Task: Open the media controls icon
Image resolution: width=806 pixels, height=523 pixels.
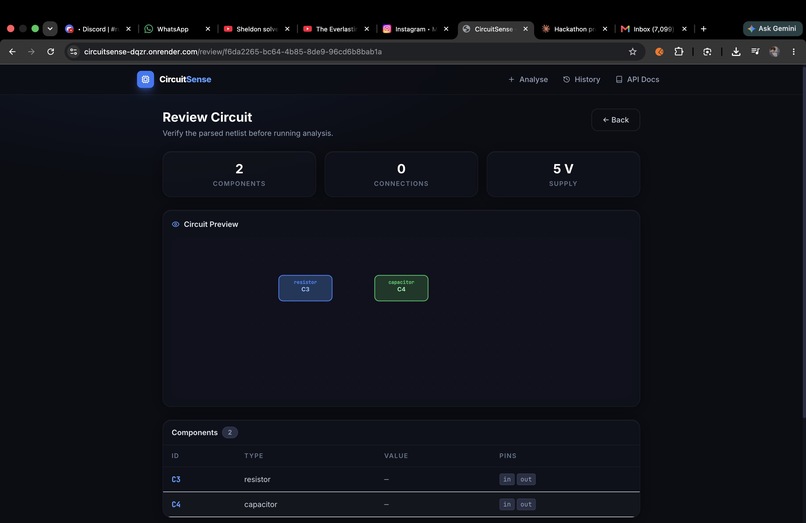Action: [755, 51]
